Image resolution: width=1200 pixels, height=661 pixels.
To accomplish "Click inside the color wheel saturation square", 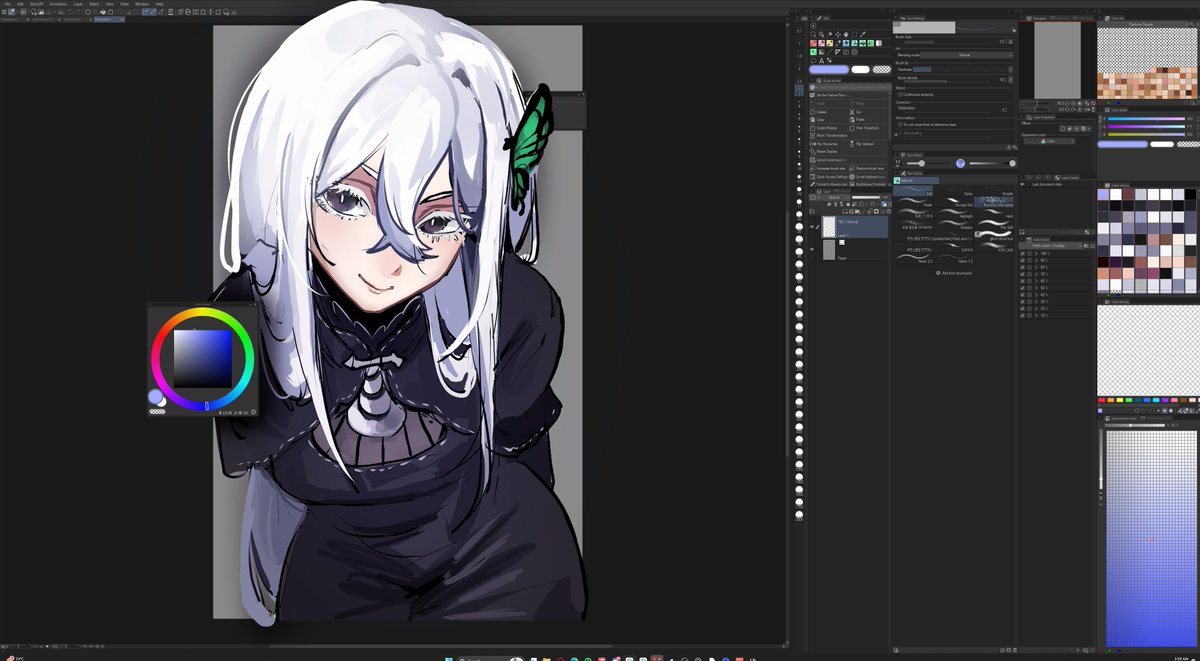I will click(203, 358).
